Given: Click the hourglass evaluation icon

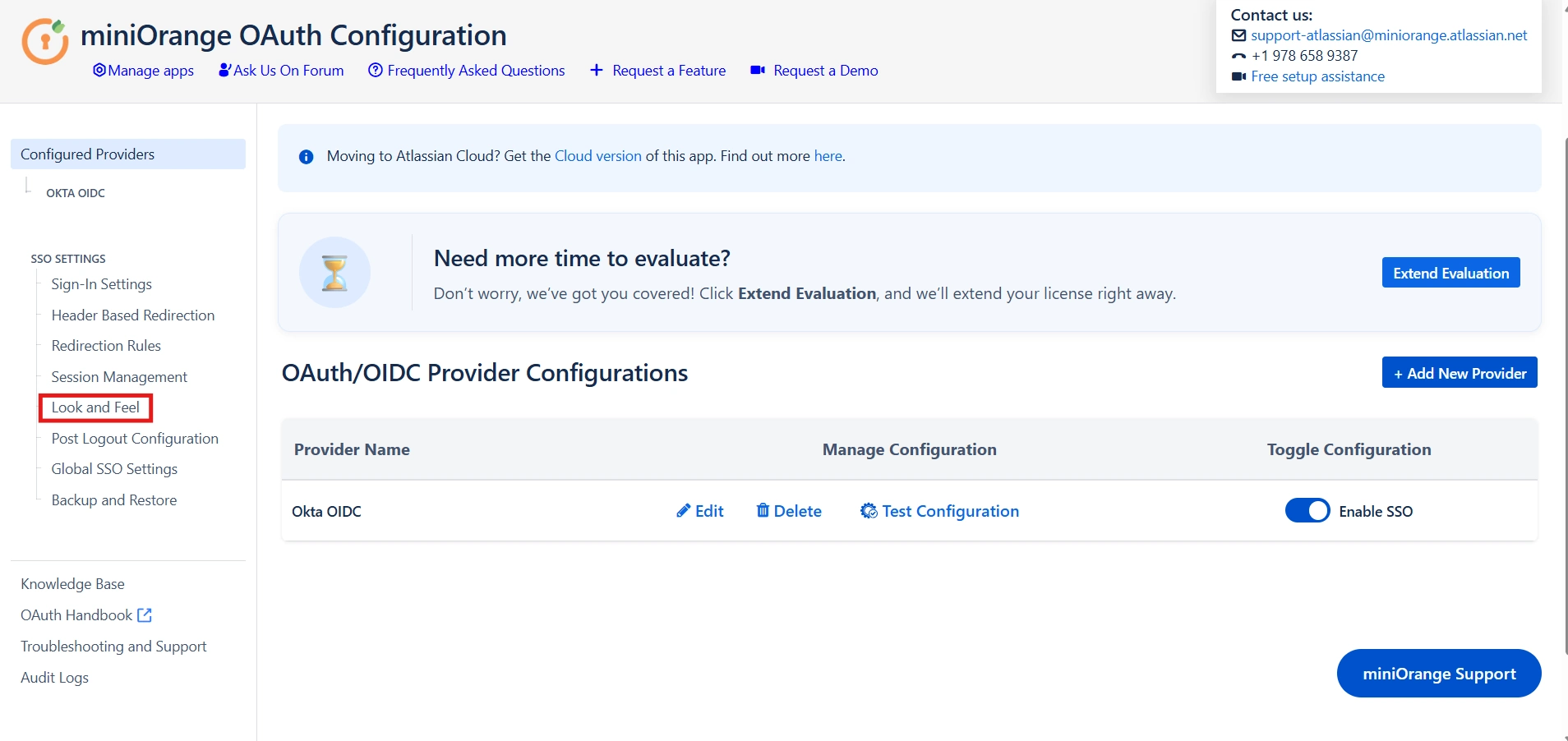Looking at the screenshot, I should [x=334, y=273].
